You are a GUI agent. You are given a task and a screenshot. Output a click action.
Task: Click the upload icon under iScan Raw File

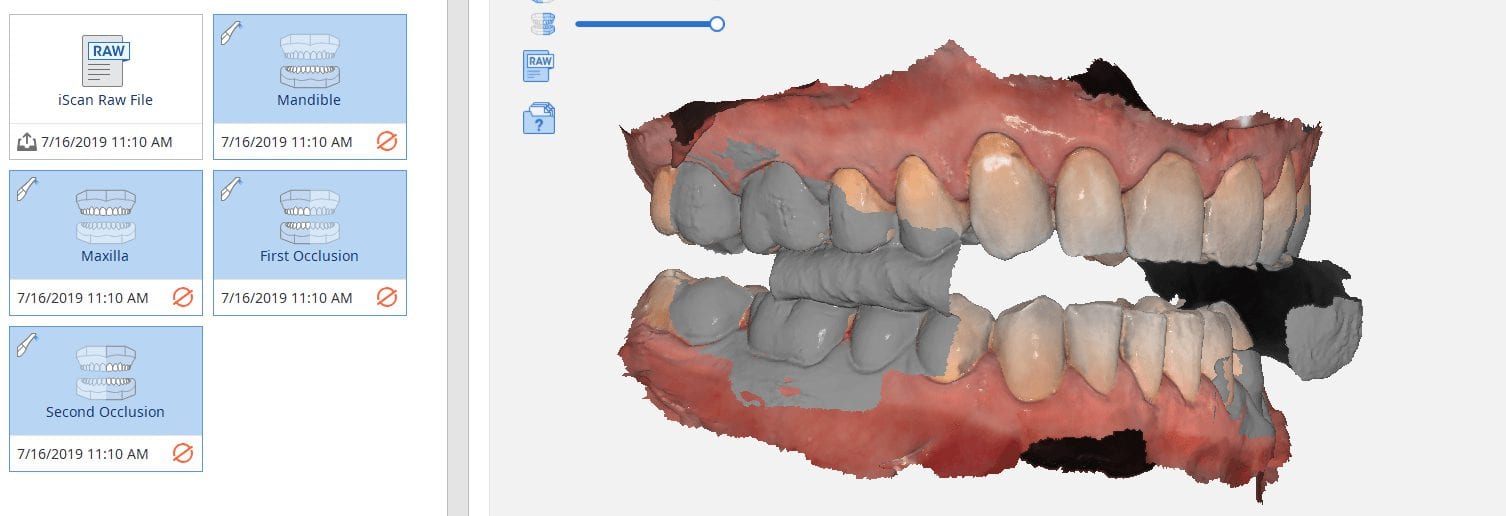click(x=27, y=142)
